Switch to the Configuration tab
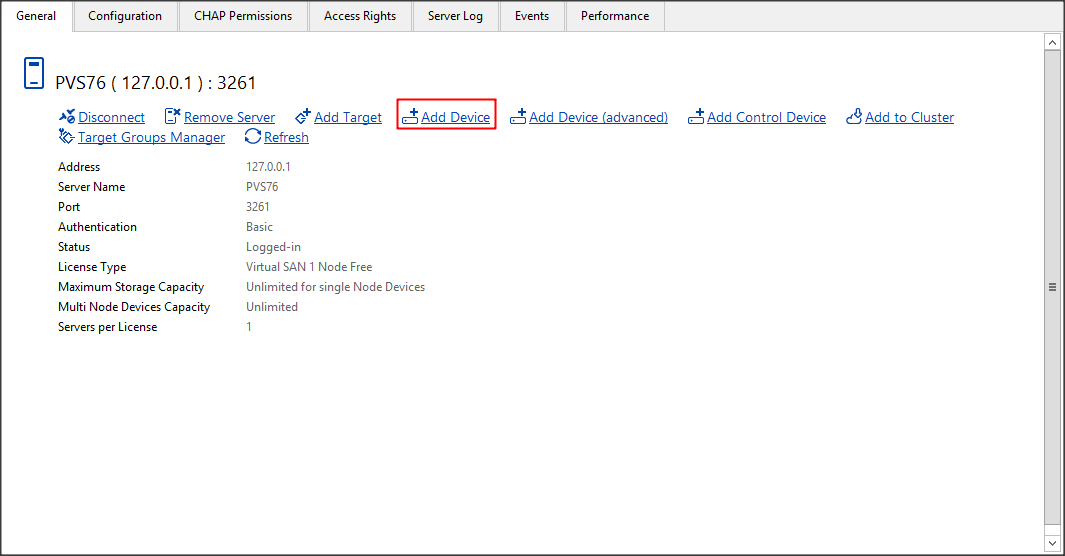The height and width of the screenshot is (556, 1065). 125,16
